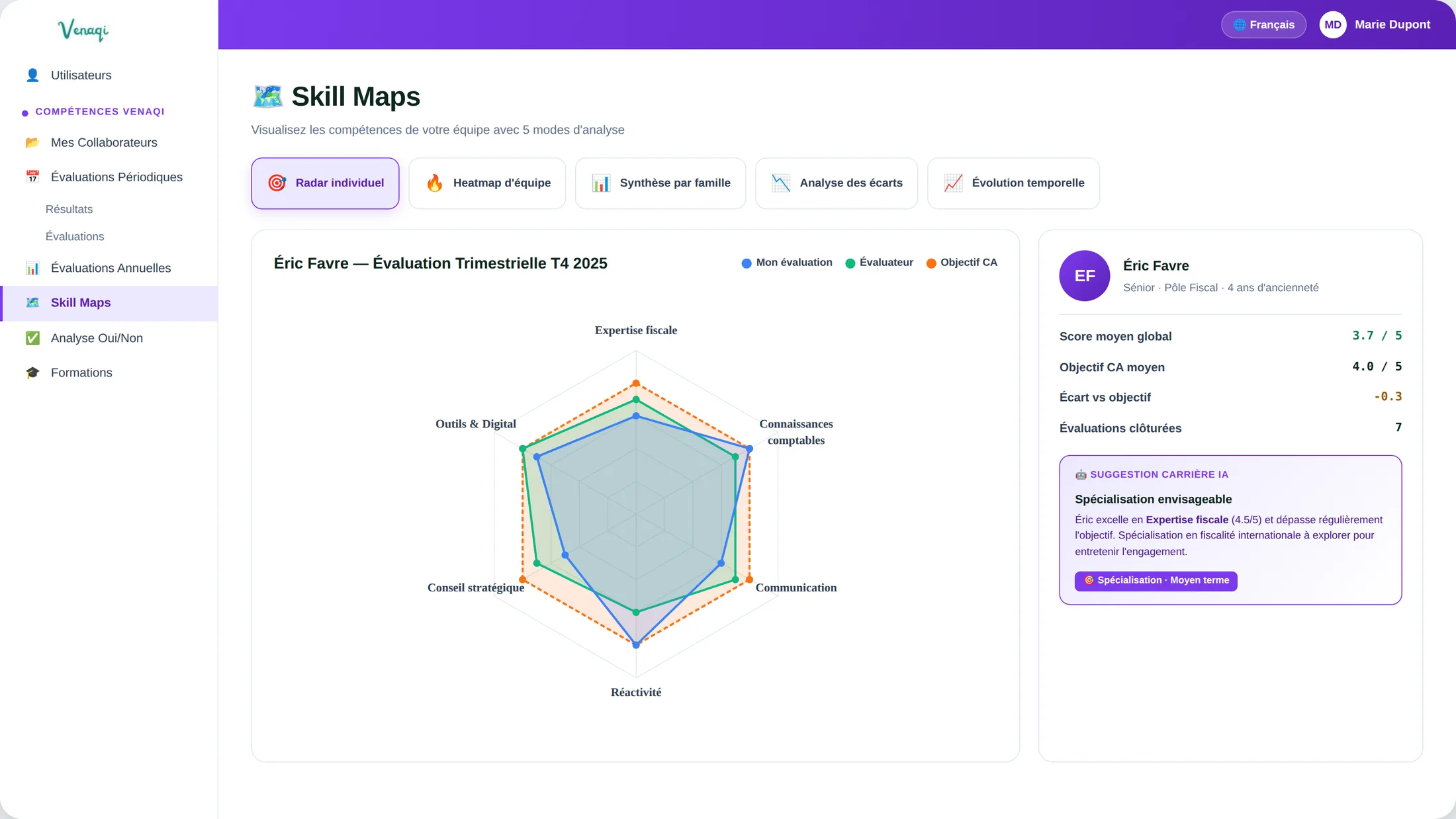Viewport: 1456px width, 819px height.
Task: Click the Évaluations clôturées count 7
Action: (x=1398, y=428)
